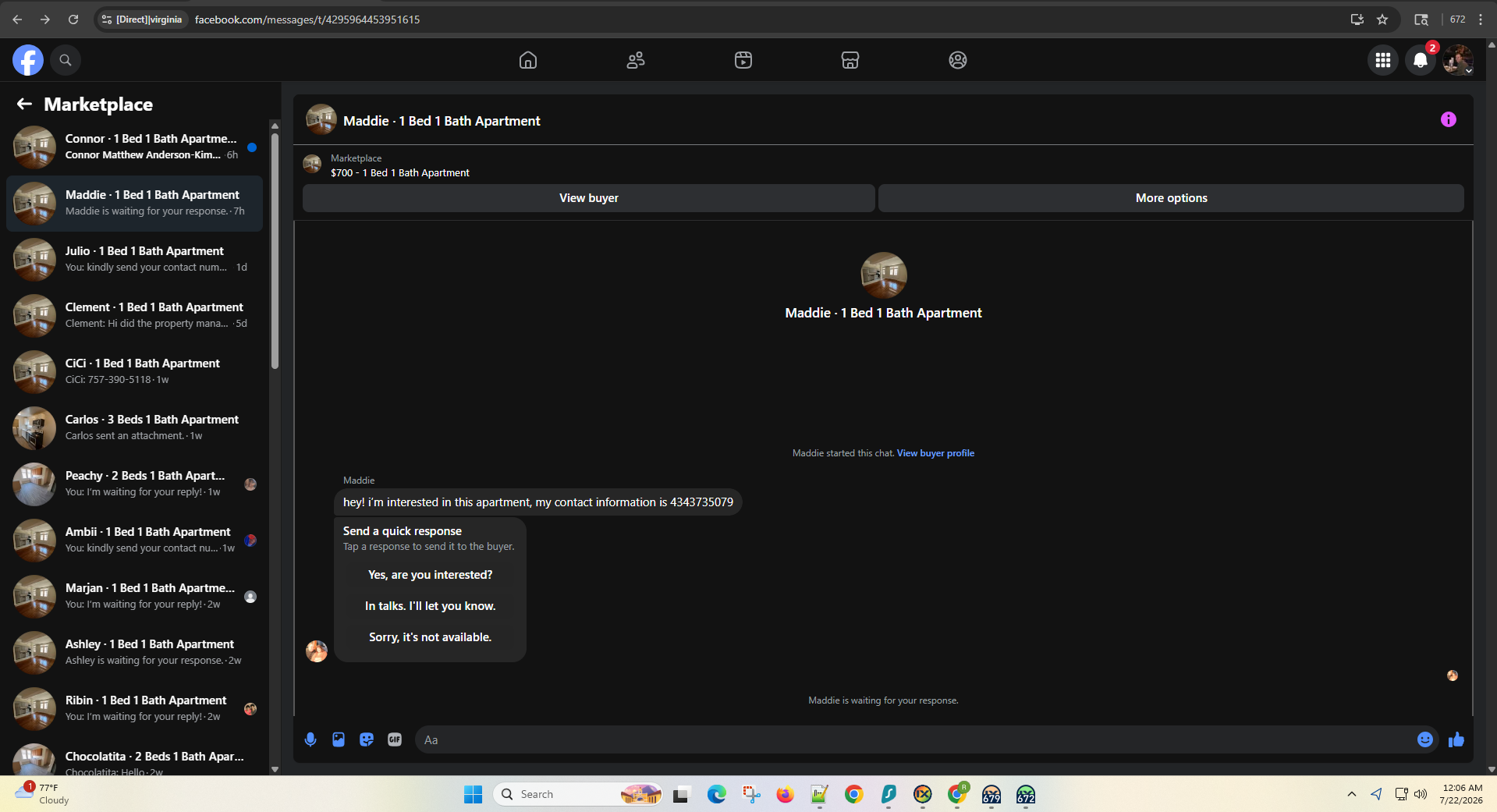Open Carlos's 3 Beds 1 Bath conversation
The height and width of the screenshot is (812, 1497).
coord(135,427)
